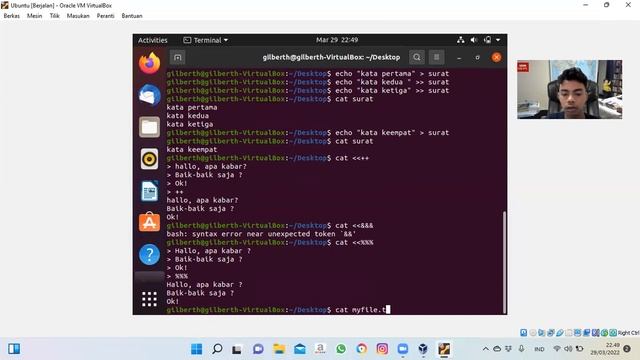
Task: Open the Files manager in the dock
Action: pyautogui.click(x=149, y=127)
